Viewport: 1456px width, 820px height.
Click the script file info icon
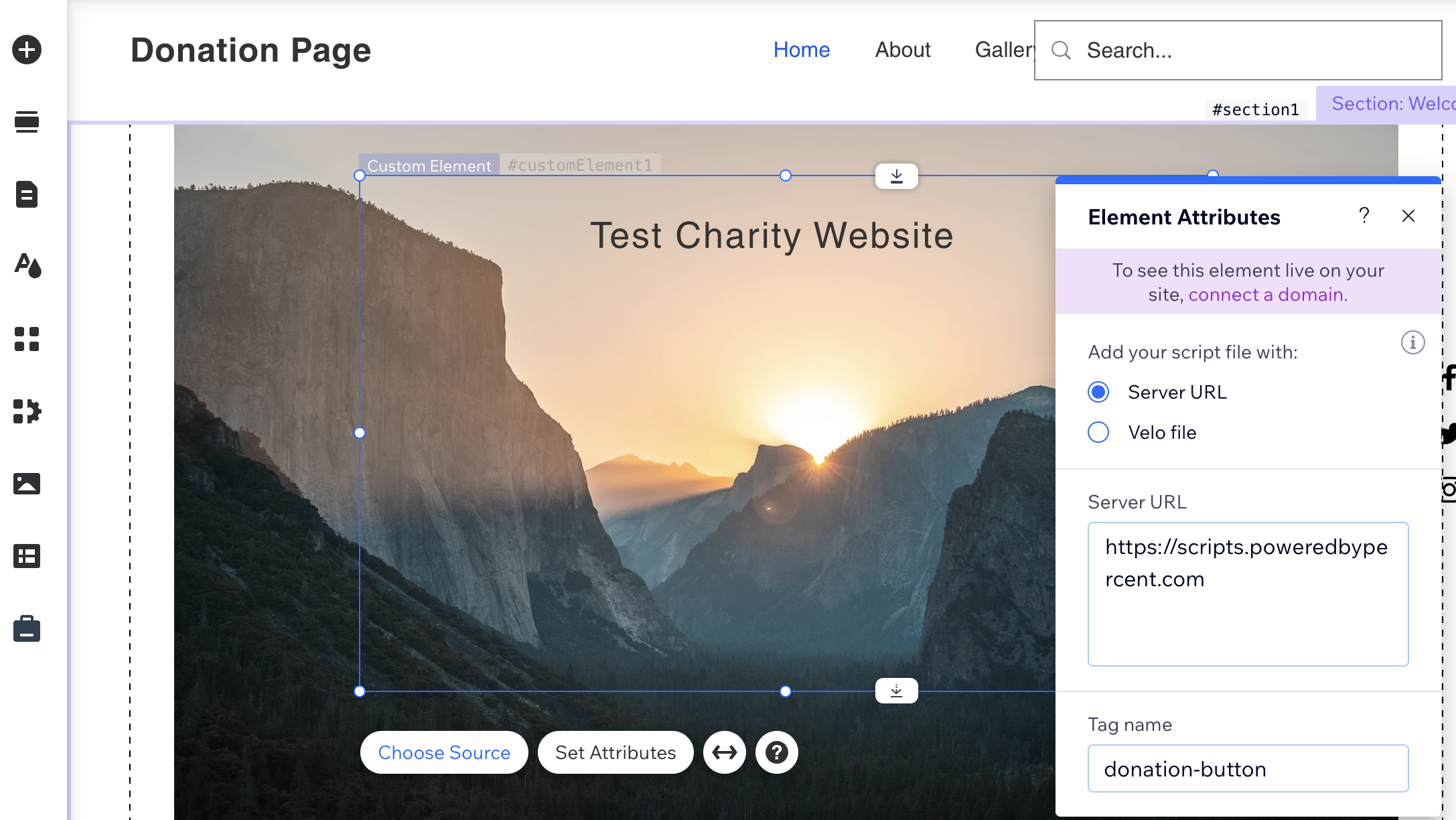click(x=1412, y=343)
